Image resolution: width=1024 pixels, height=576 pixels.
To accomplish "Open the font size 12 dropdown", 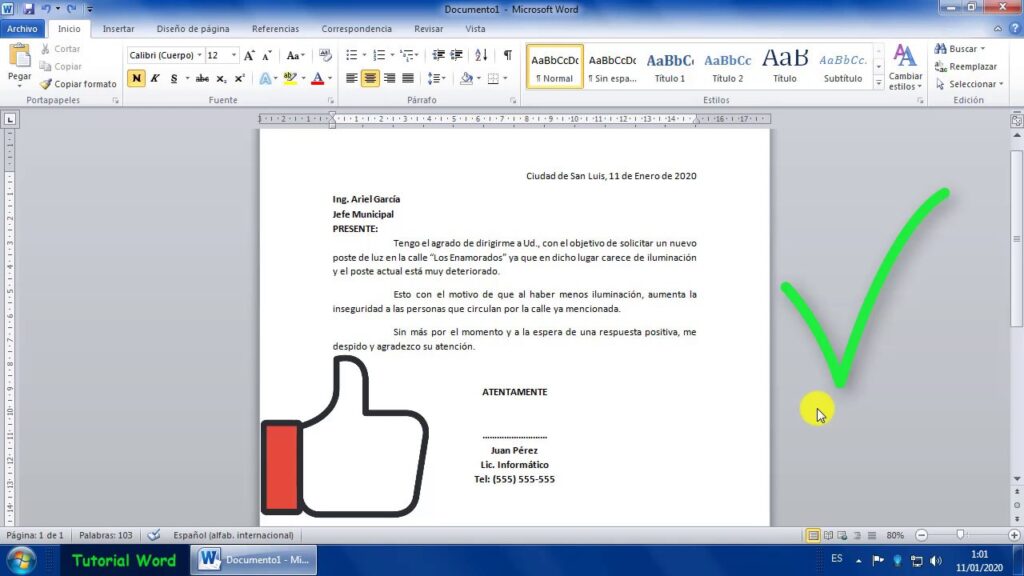I will (234, 56).
